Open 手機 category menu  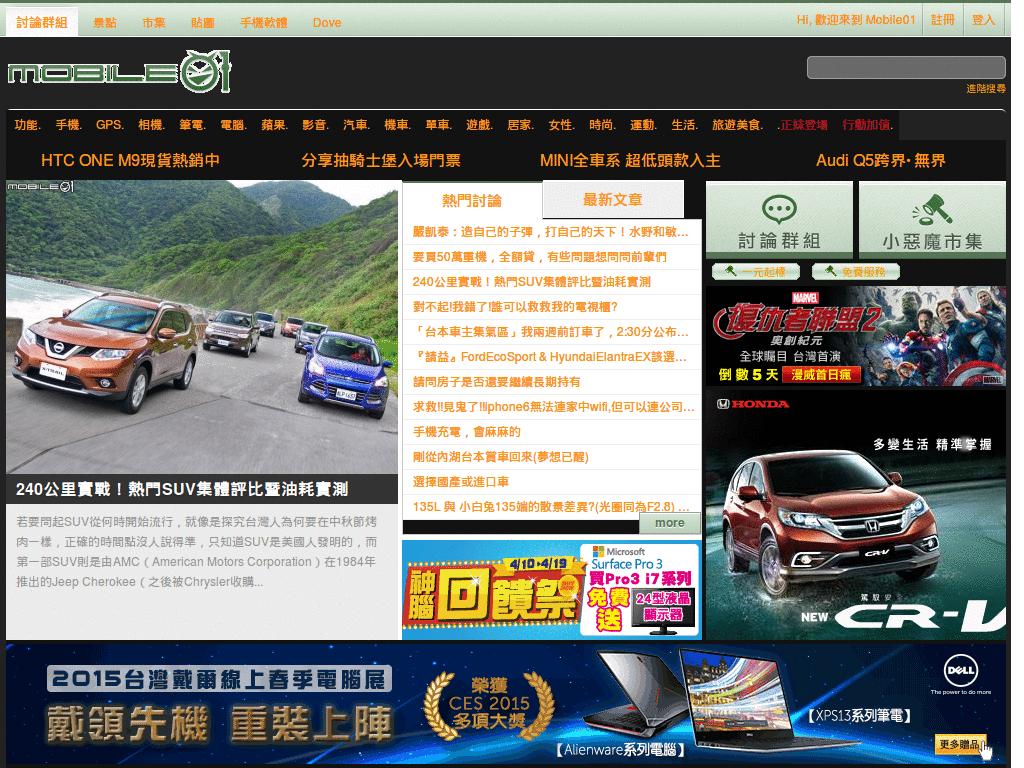coord(69,125)
